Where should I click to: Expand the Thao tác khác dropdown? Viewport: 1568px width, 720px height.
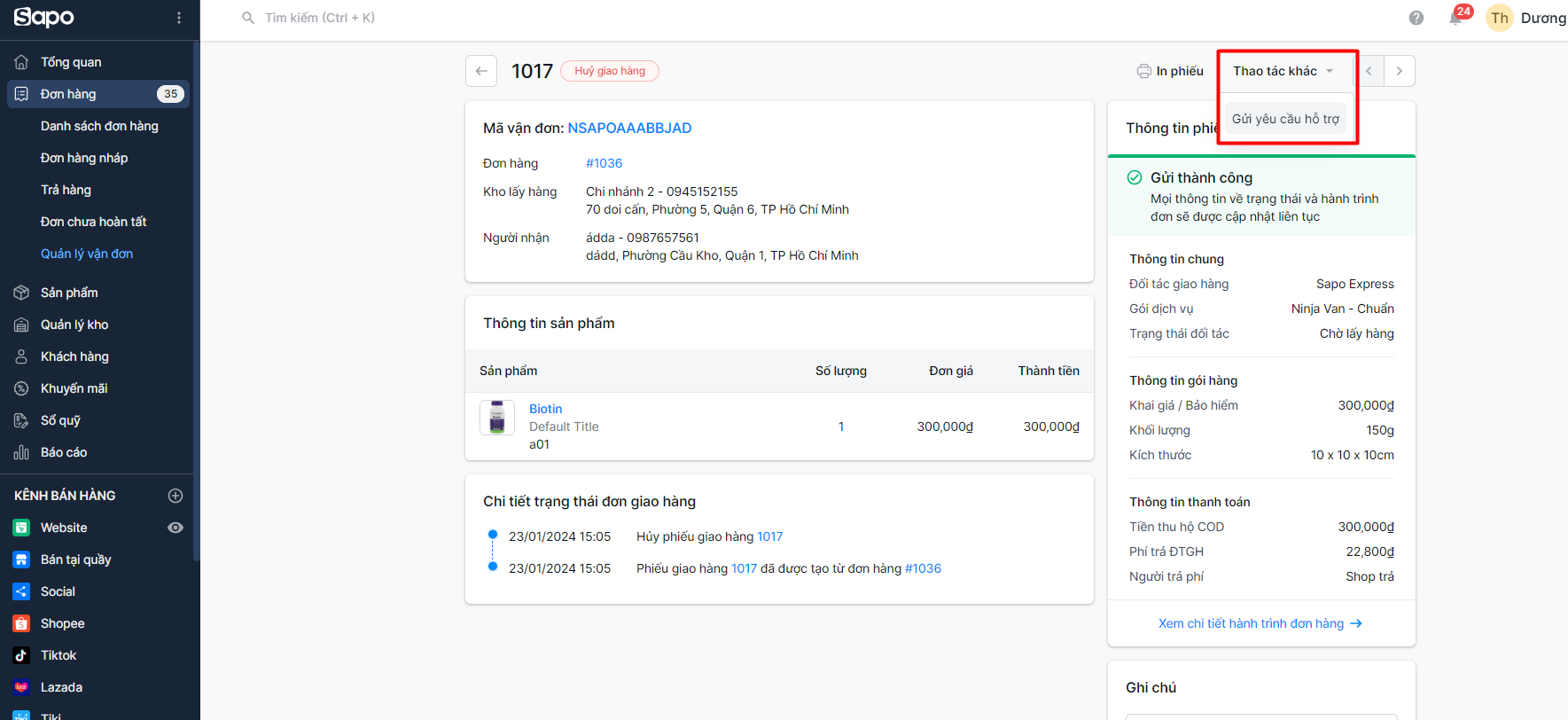[x=1283, y=71]
